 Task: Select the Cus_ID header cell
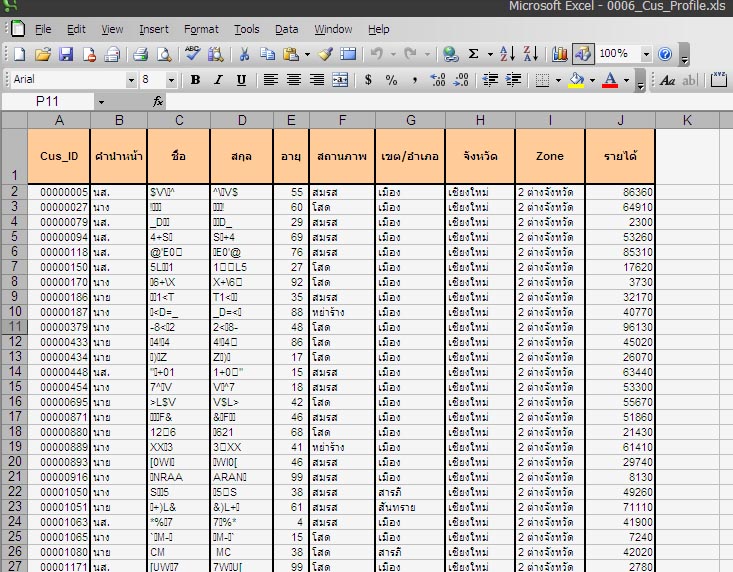tap(59, 156)
